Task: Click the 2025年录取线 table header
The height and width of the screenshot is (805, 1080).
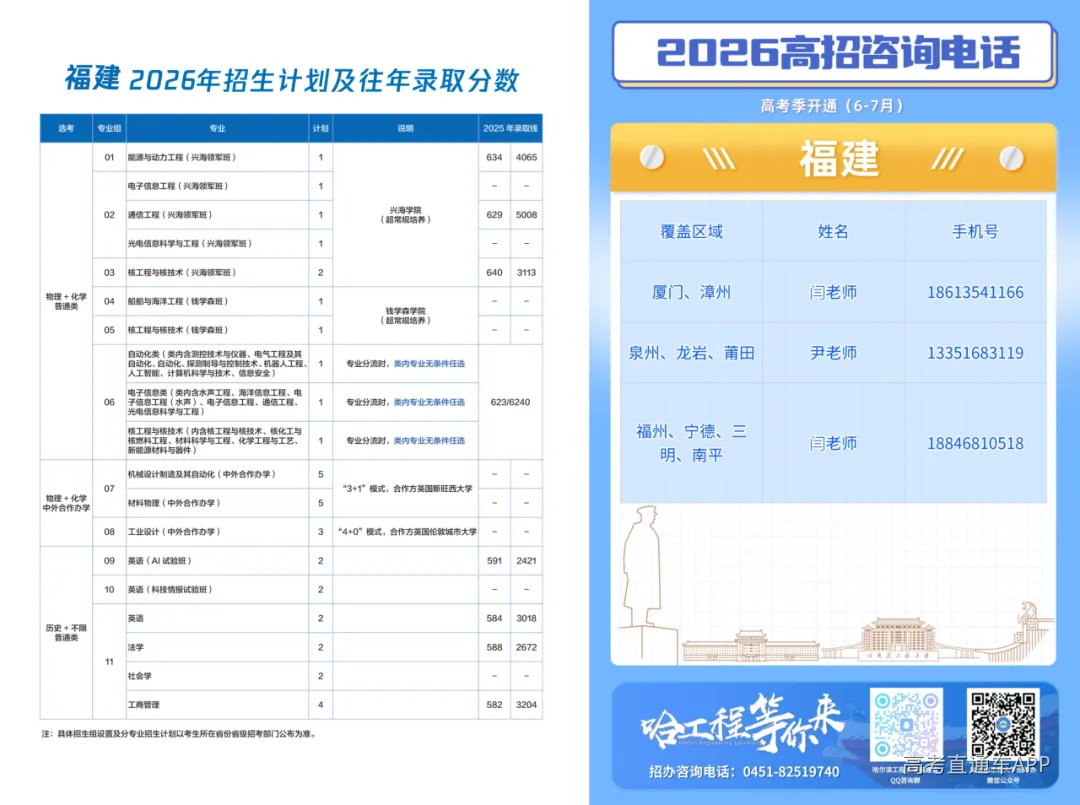Action: 510,128
